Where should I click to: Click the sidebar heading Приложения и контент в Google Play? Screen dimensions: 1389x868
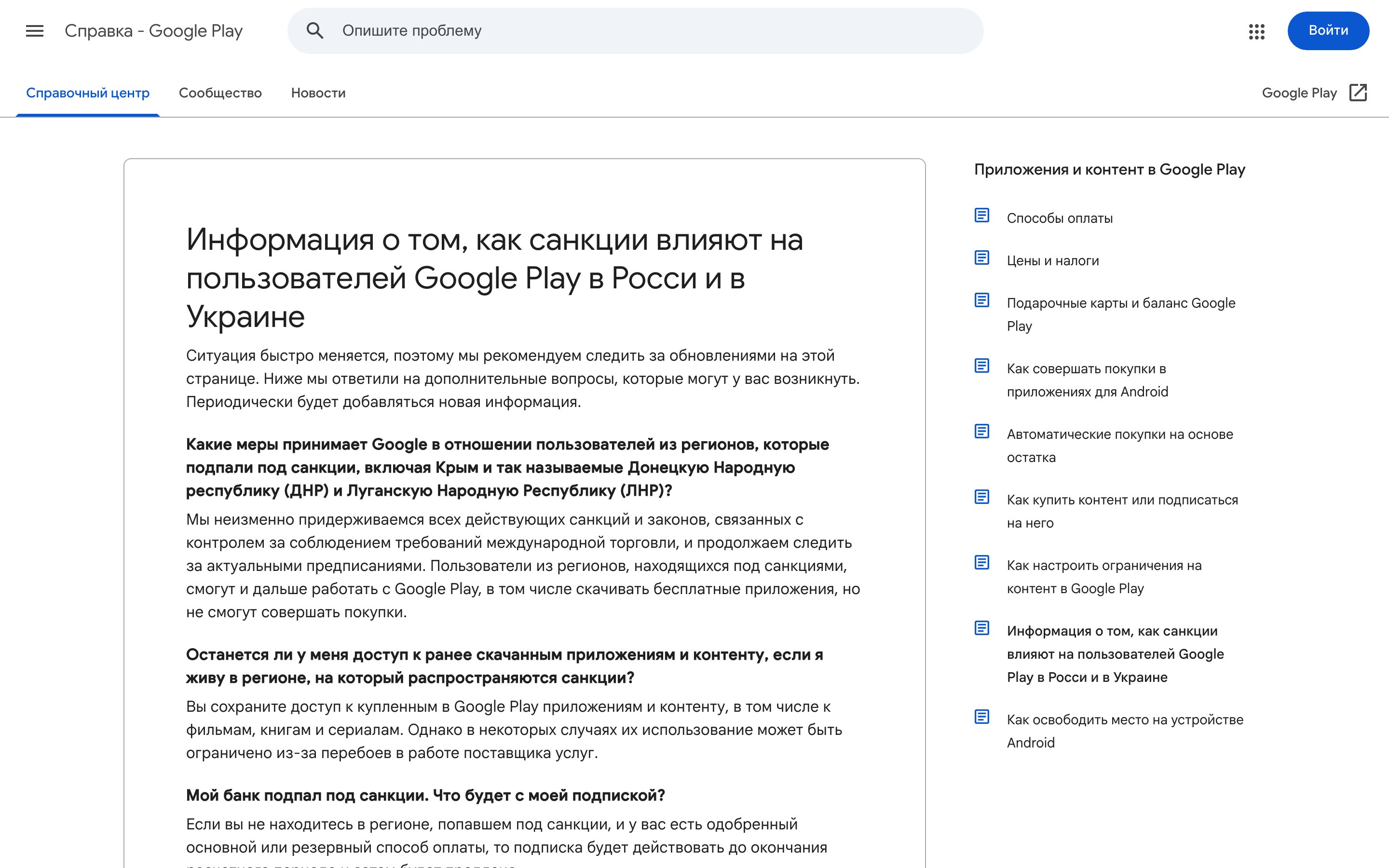click(x=1109, y=169)
